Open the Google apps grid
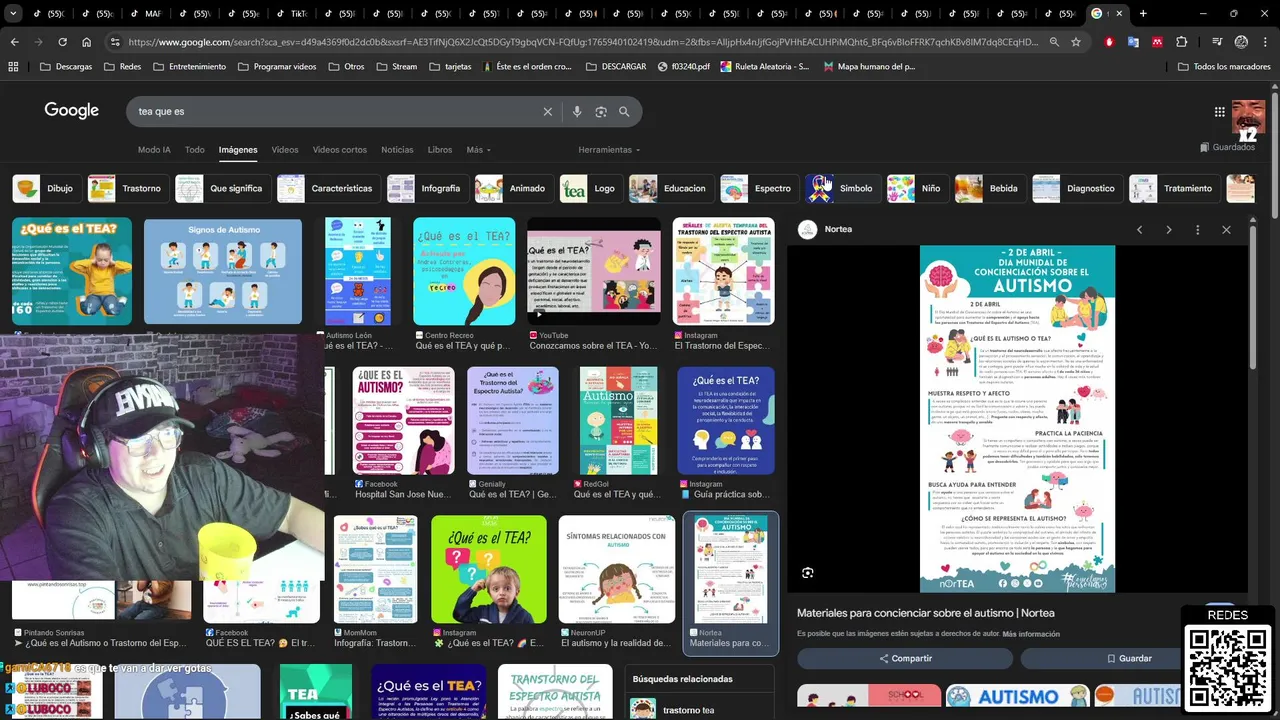1280x720 pixels. point(1220,112)
